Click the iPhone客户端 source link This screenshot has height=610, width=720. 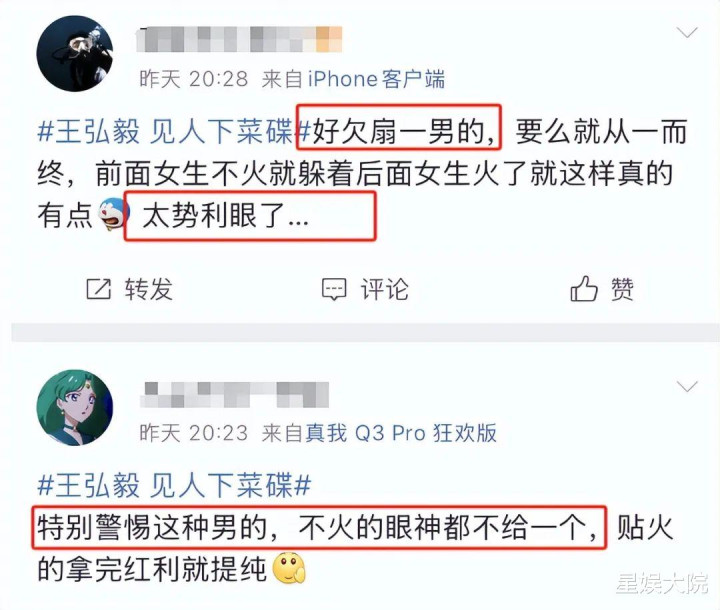click(376, 79)
